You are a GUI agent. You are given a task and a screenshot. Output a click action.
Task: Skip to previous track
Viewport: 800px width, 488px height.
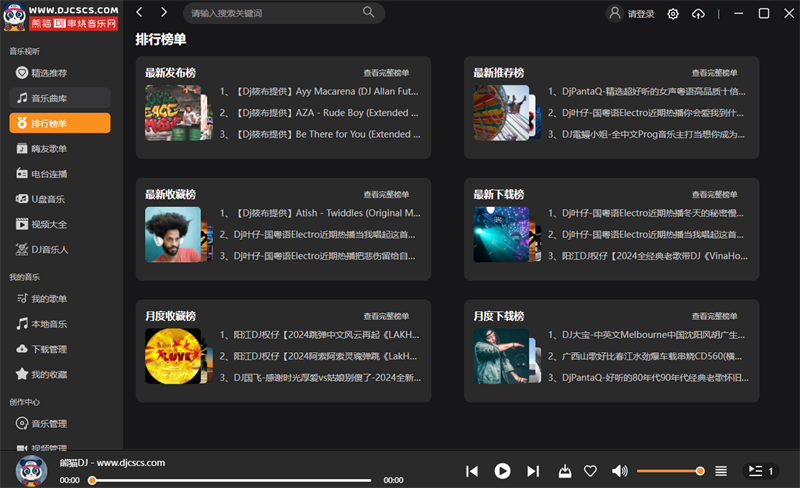472,471
